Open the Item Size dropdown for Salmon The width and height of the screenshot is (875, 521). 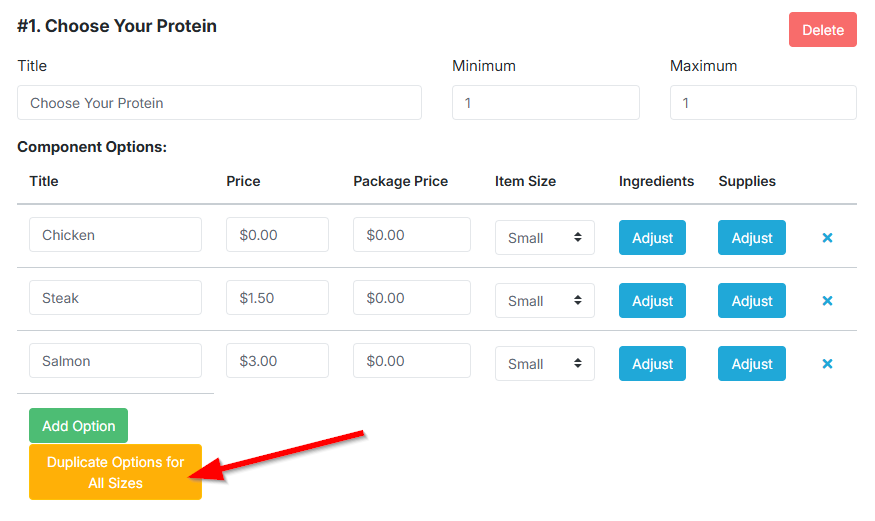(x=545, y=364)
